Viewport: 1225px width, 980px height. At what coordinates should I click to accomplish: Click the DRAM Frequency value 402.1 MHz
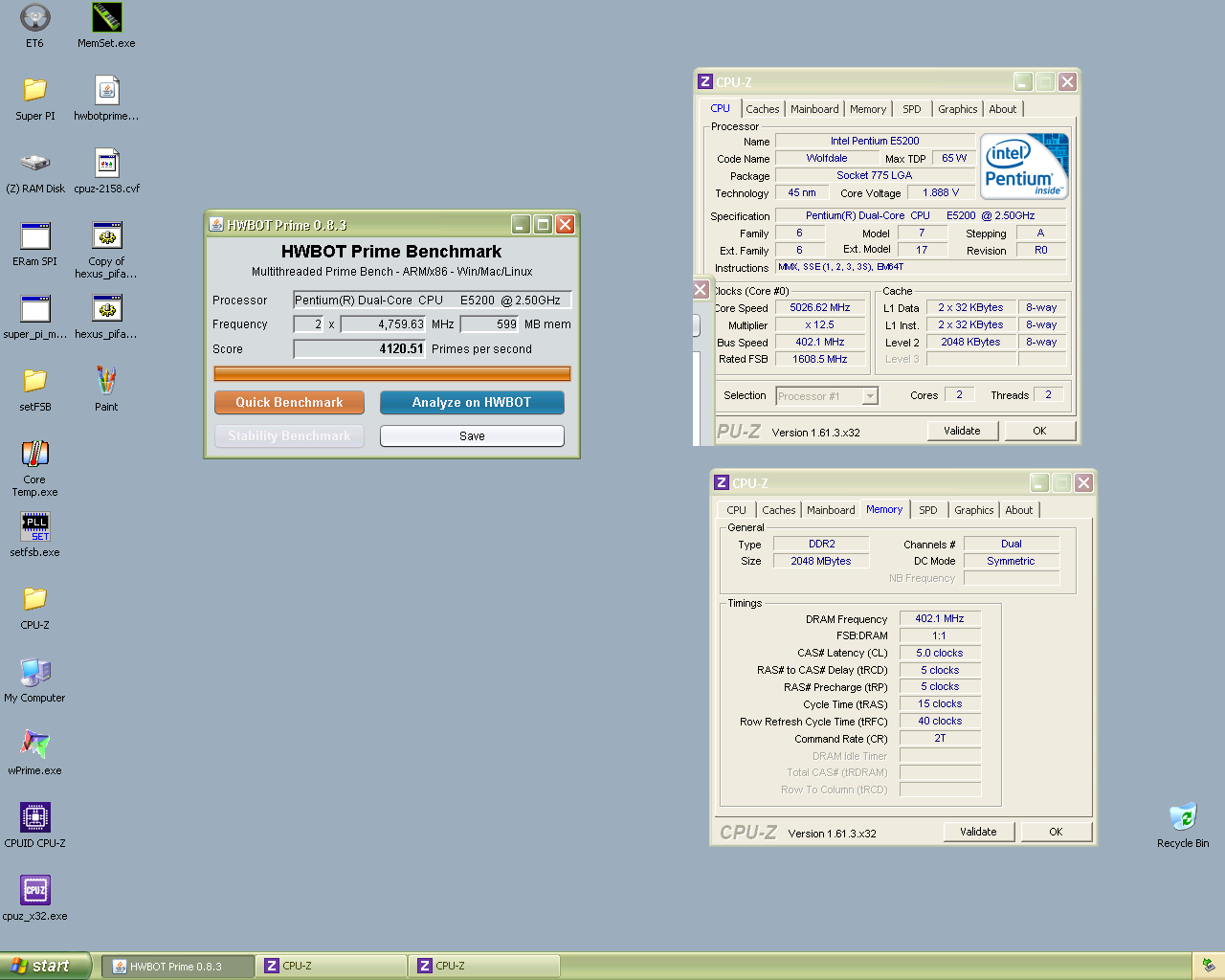[940, 619]
